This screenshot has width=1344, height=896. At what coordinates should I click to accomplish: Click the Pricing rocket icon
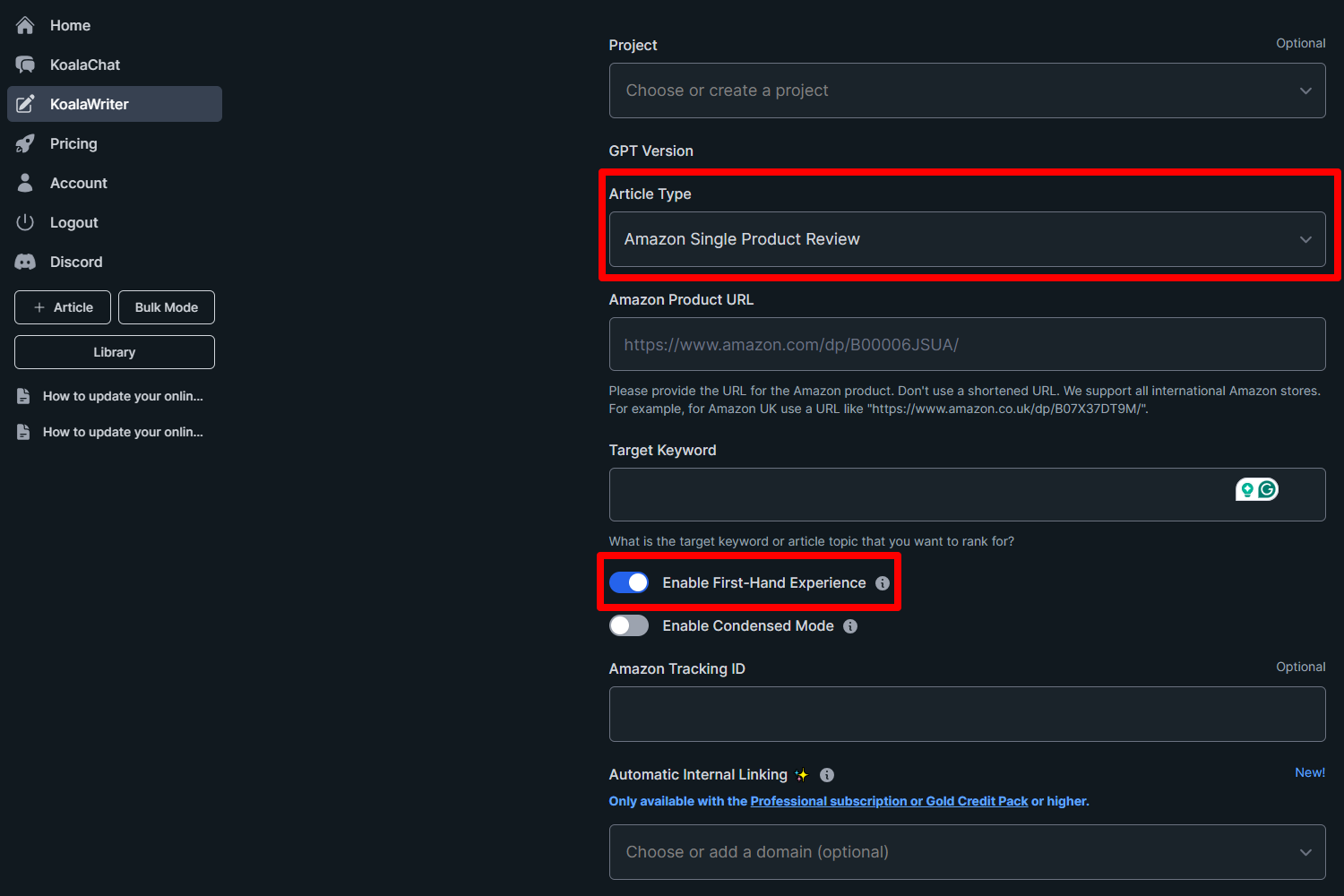coord(25,143)
